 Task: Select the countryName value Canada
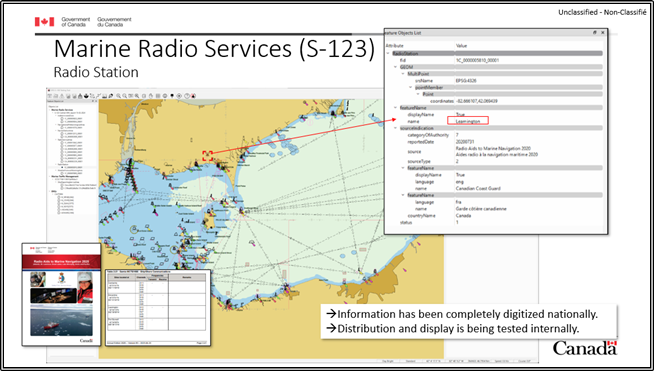pos(463,216)
